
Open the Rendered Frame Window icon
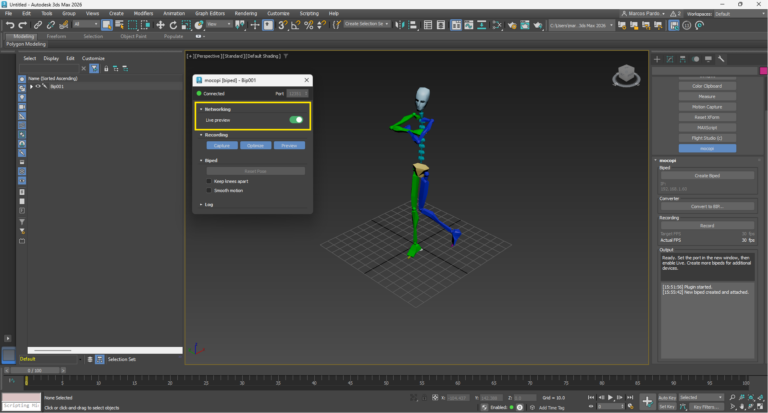[x=525, y=24]
